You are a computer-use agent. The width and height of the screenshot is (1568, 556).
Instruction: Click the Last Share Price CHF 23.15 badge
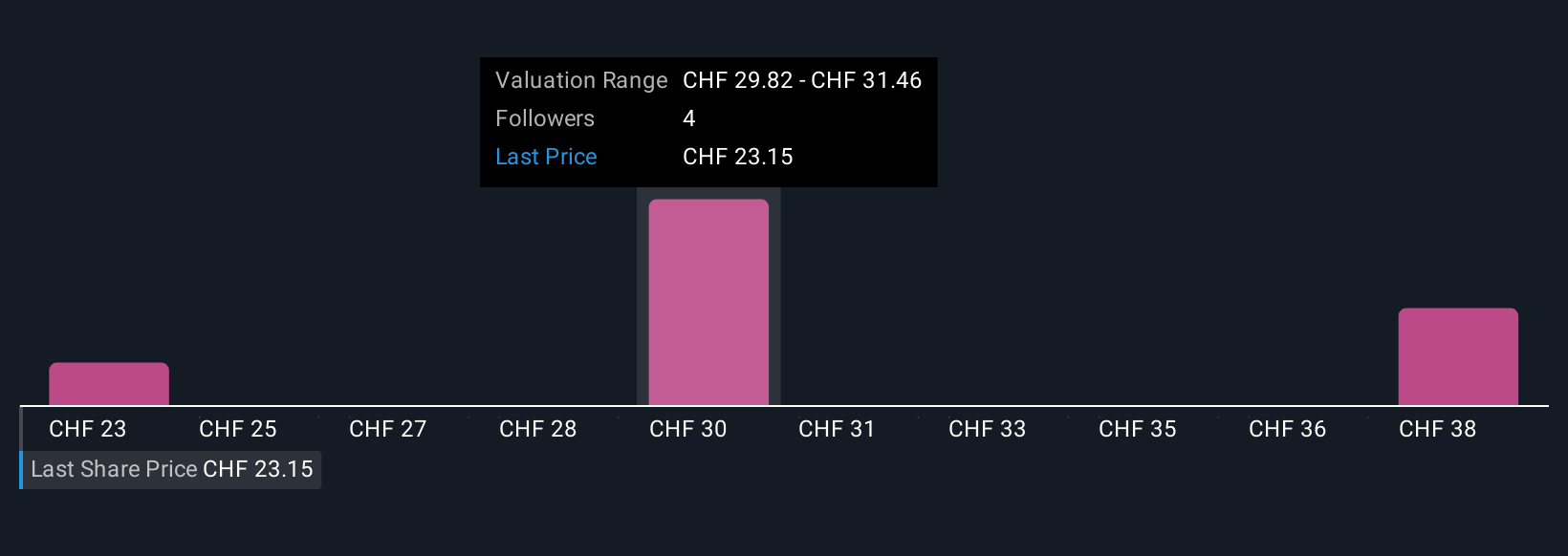pyautogui.click(x=170, y=469)
